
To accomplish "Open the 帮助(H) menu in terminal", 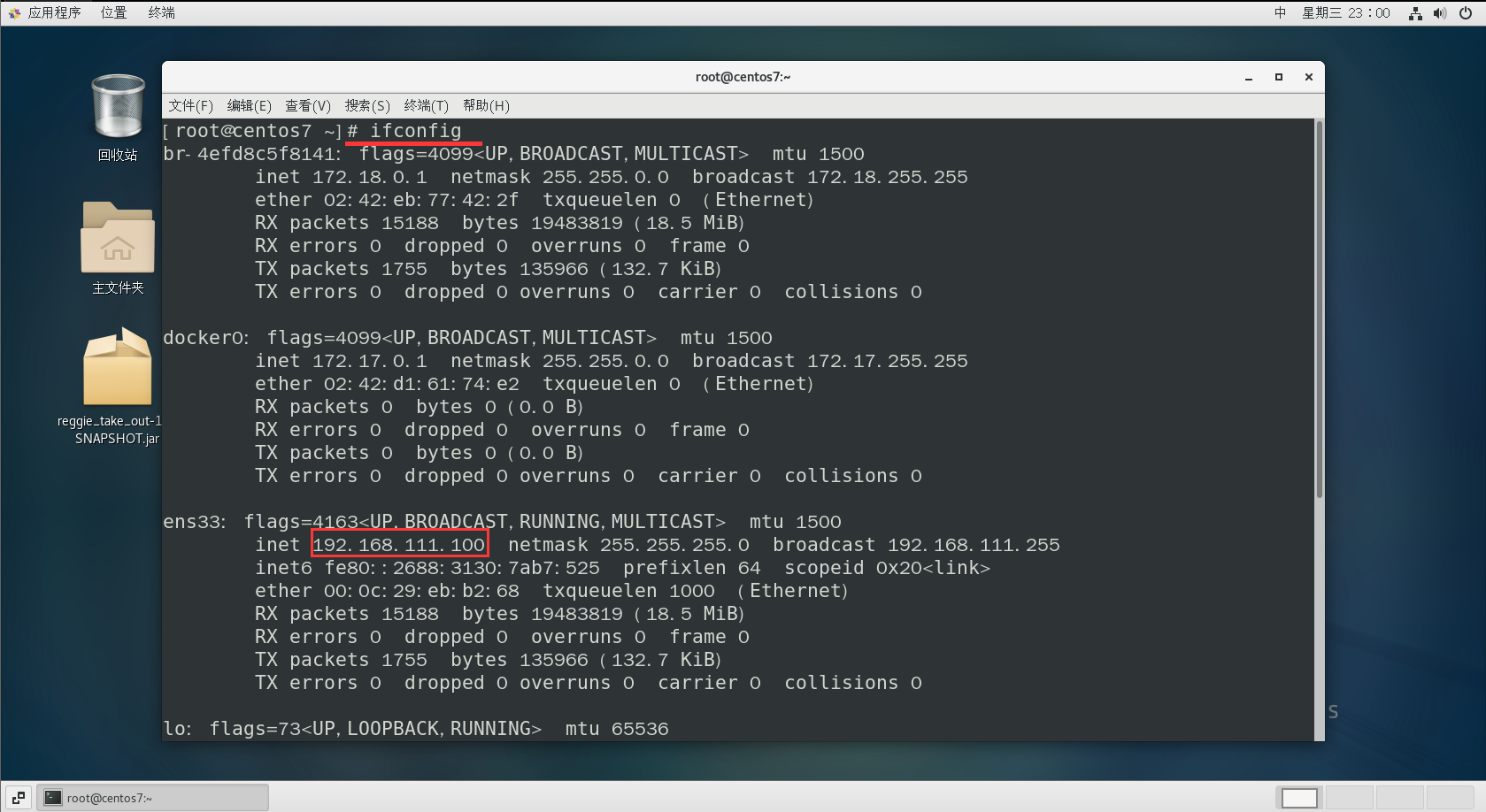I will pyautogui.click(x=486, y=106).
